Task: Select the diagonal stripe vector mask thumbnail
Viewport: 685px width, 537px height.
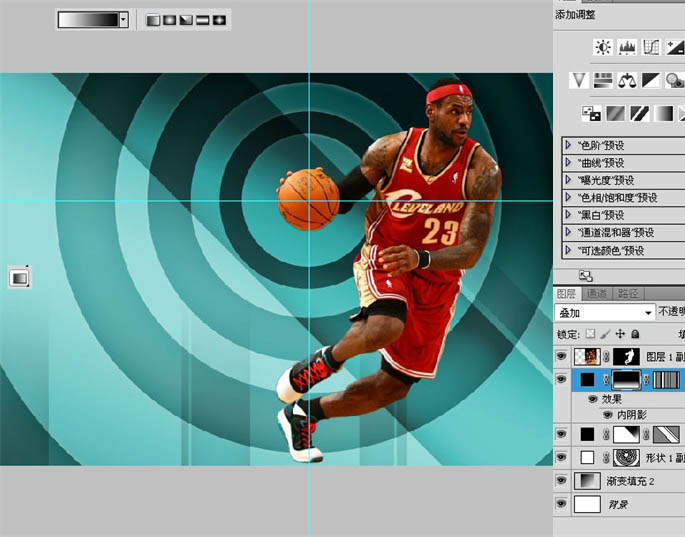Action: [666, 434]
